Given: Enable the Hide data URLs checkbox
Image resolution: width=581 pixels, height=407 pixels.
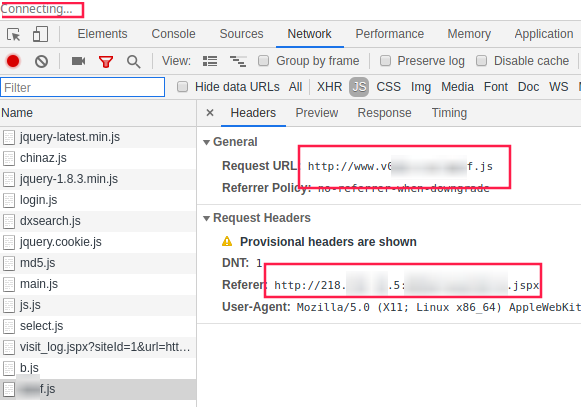Looking at the screenshot, I should click(182, 87).
